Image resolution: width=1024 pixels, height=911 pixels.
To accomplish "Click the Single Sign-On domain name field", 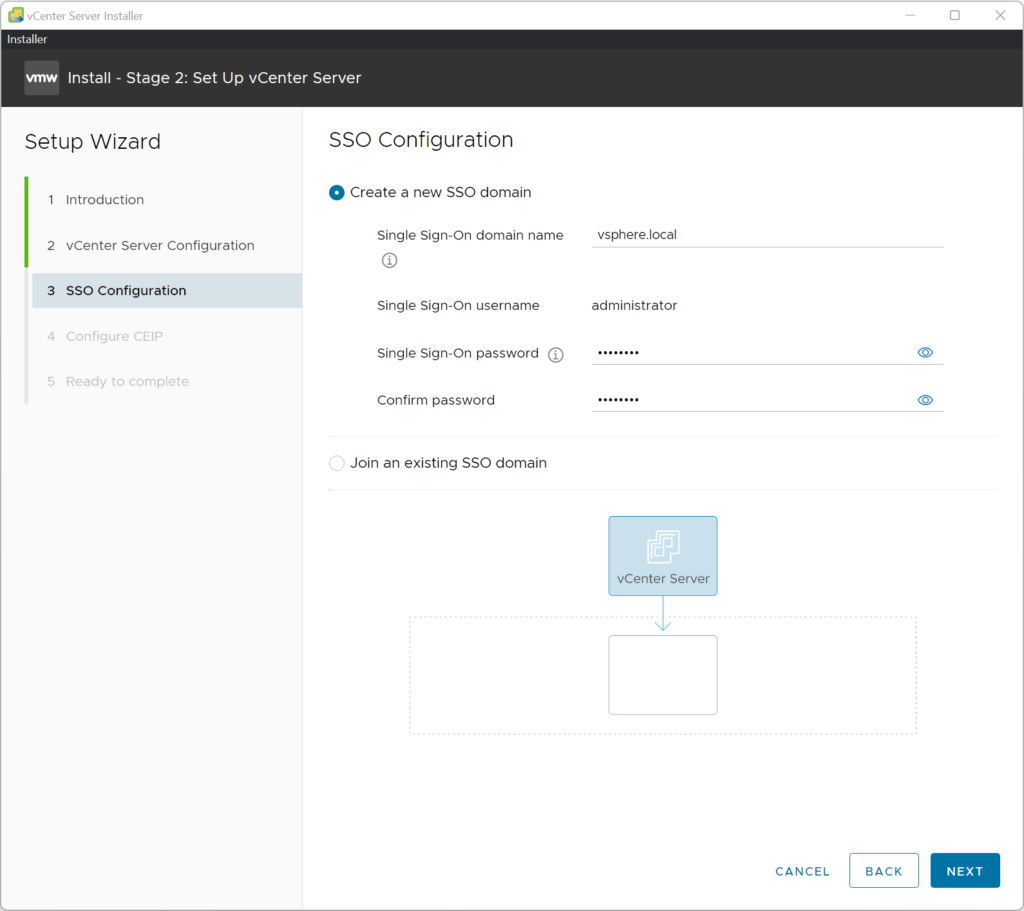I will [767, 235].
